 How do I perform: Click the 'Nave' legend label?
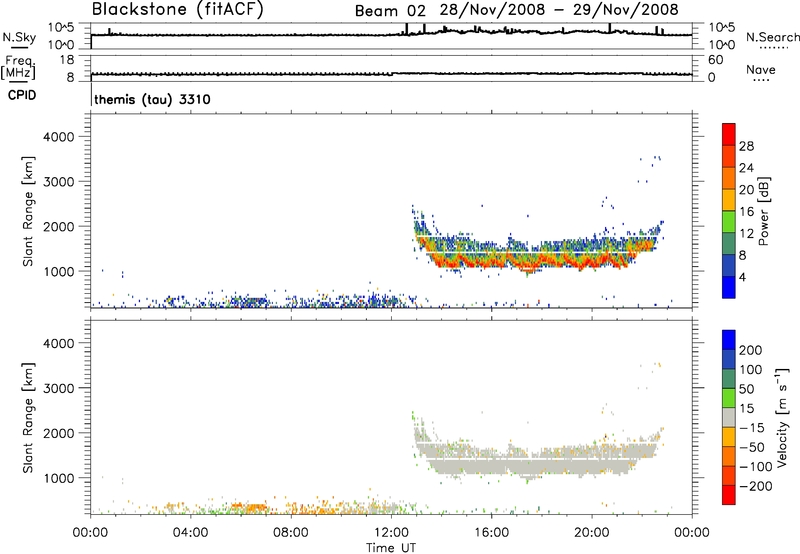(x=761, y=69)
